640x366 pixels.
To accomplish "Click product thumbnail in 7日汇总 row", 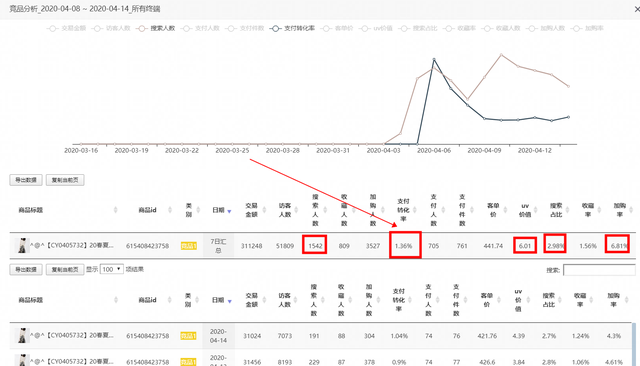I will [22, 245].
